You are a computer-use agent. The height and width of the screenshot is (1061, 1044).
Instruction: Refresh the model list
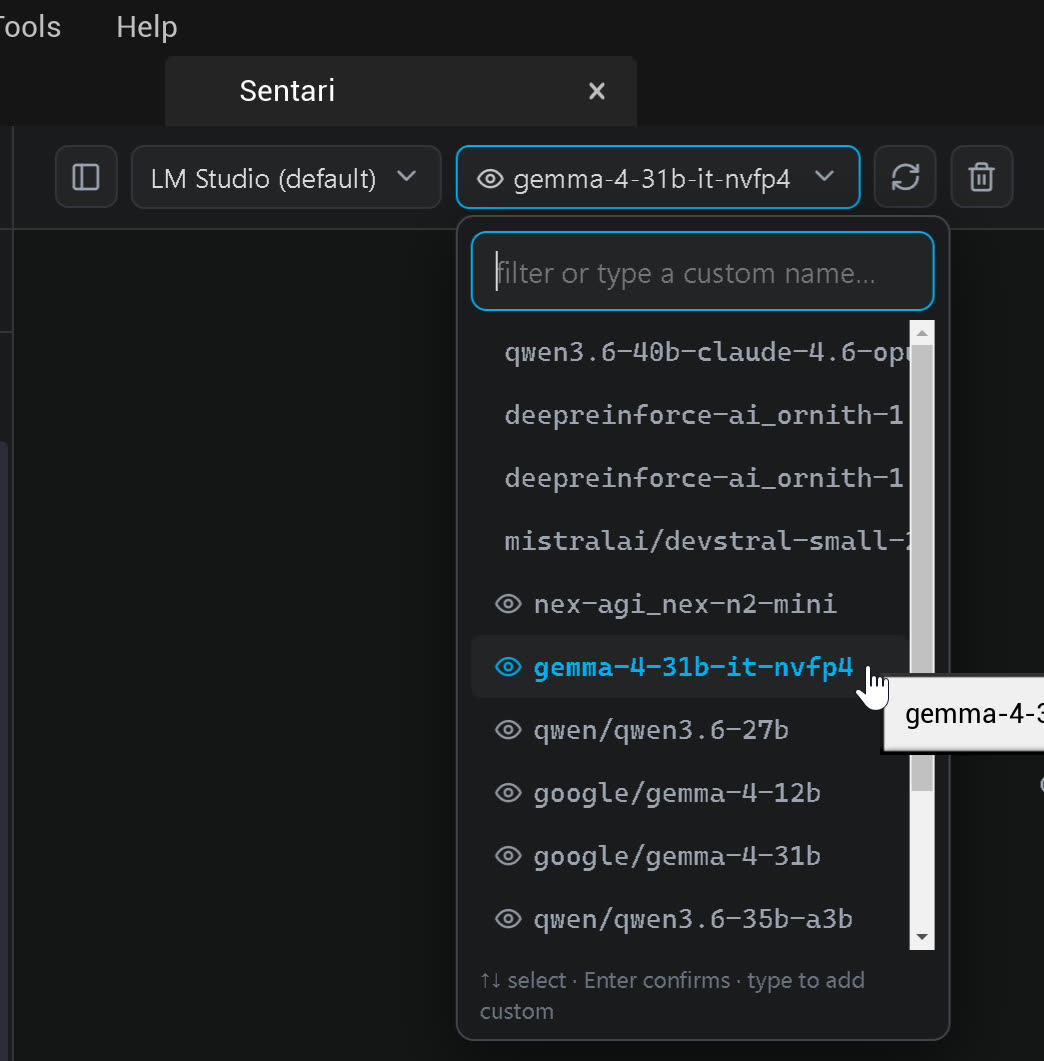(x=905, y=177)
